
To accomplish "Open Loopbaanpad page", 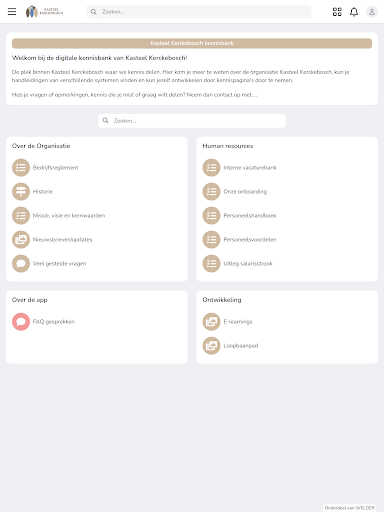I will tap(241, 346).
